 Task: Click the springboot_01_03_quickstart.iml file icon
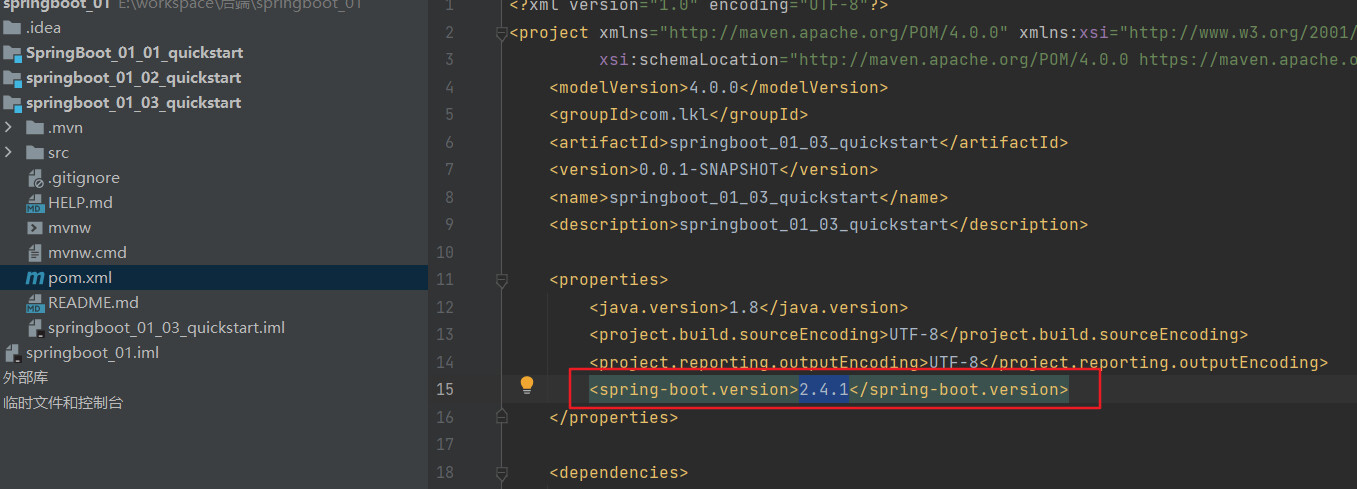[35, 328]
